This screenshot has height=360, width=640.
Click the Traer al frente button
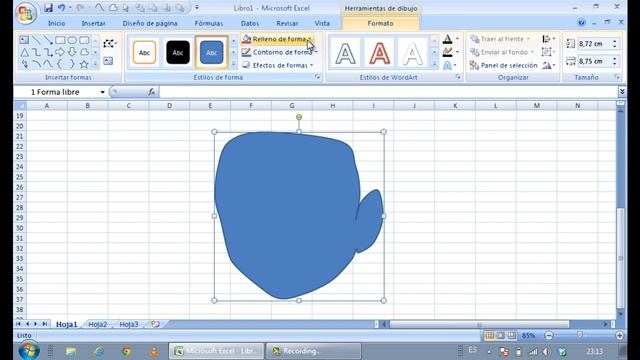[x=500, y=39]
